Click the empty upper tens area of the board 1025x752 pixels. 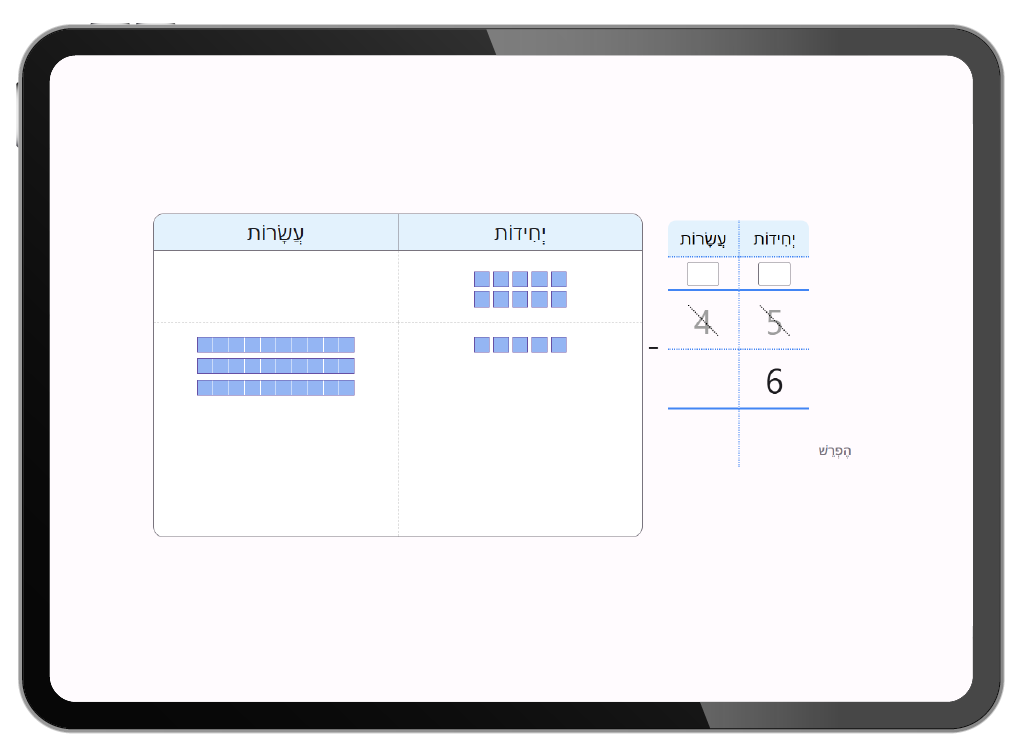point(276,287)
